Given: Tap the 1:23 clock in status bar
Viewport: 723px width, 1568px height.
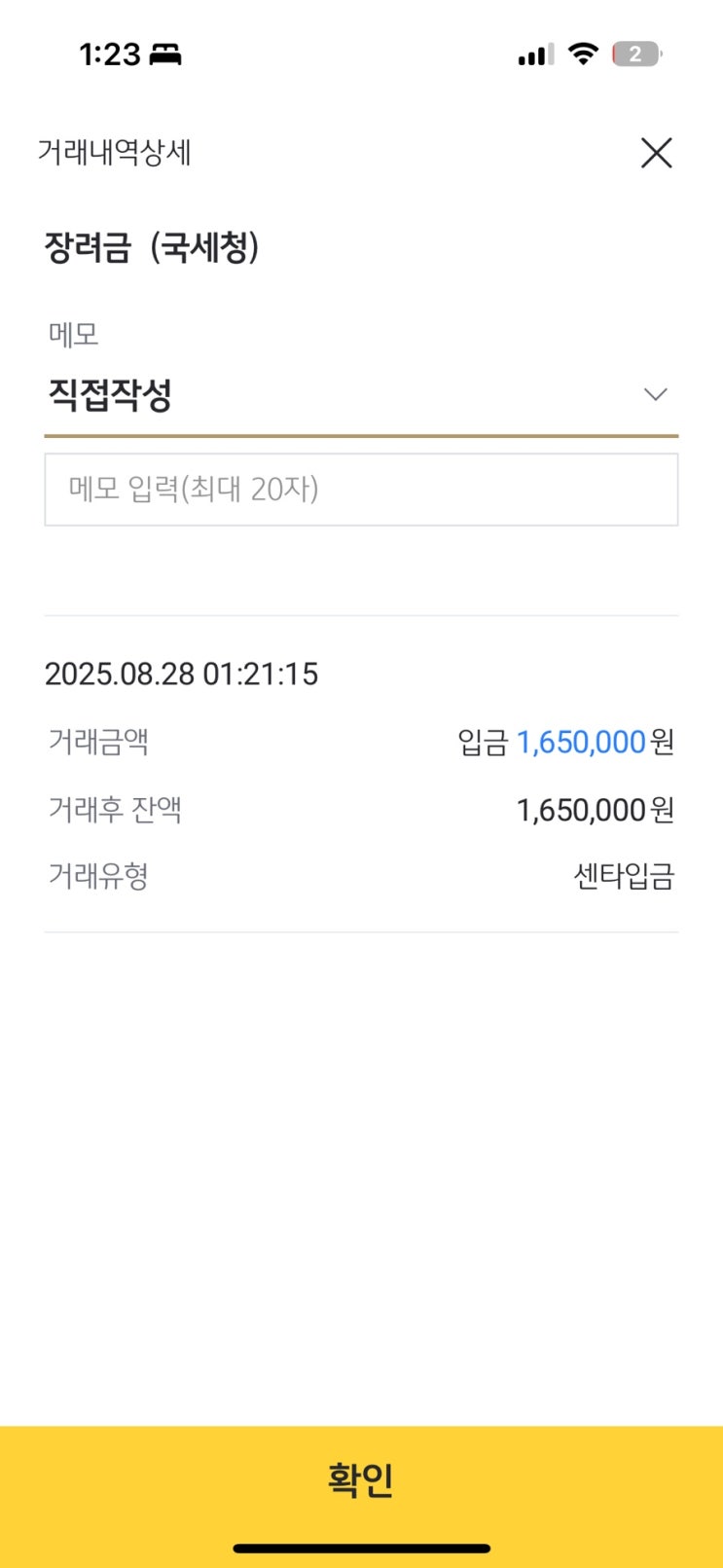Looking at the screenshot, I should tap(110, 55).
